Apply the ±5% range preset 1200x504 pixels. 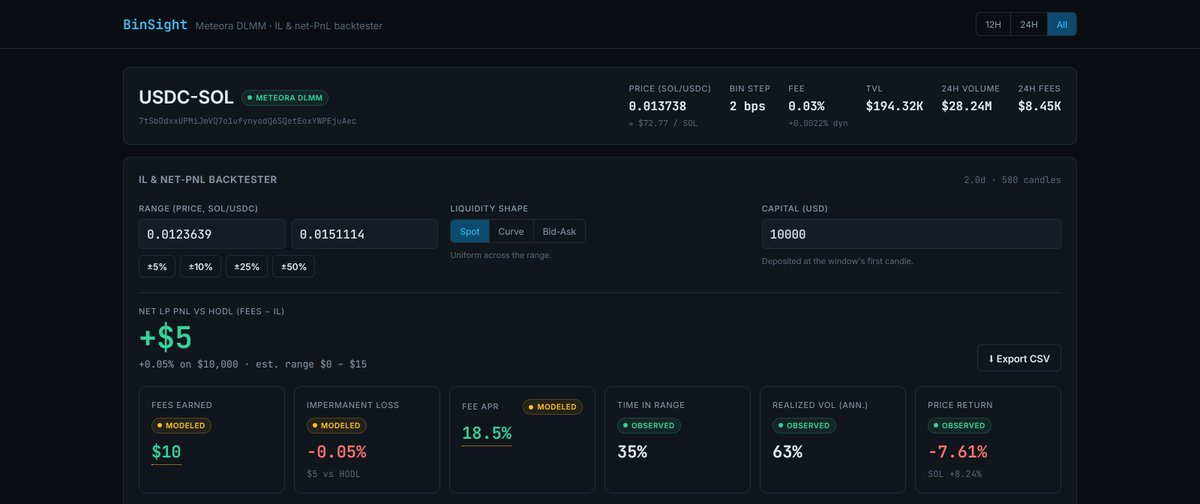point(158,266)
